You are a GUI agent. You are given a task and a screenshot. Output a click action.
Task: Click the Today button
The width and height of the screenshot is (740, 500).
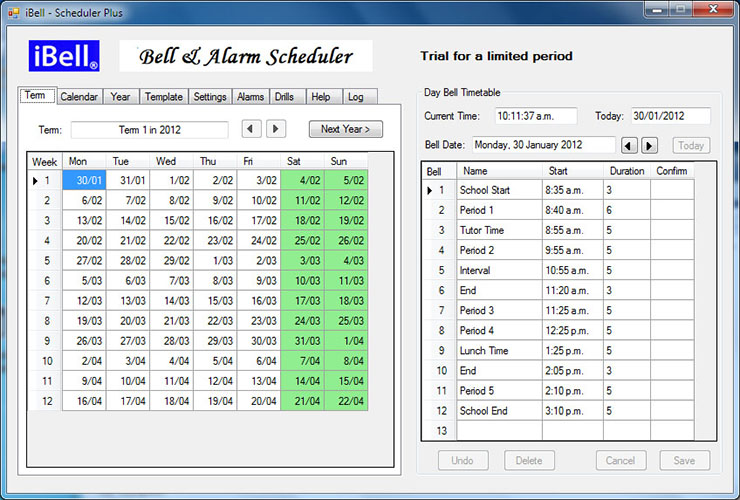point(691,145)
